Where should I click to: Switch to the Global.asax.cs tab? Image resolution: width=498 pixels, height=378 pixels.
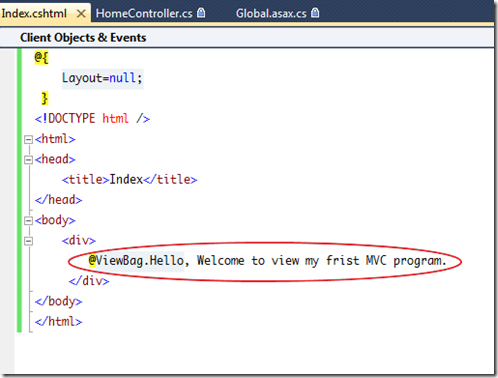click(x=277, y=13)
